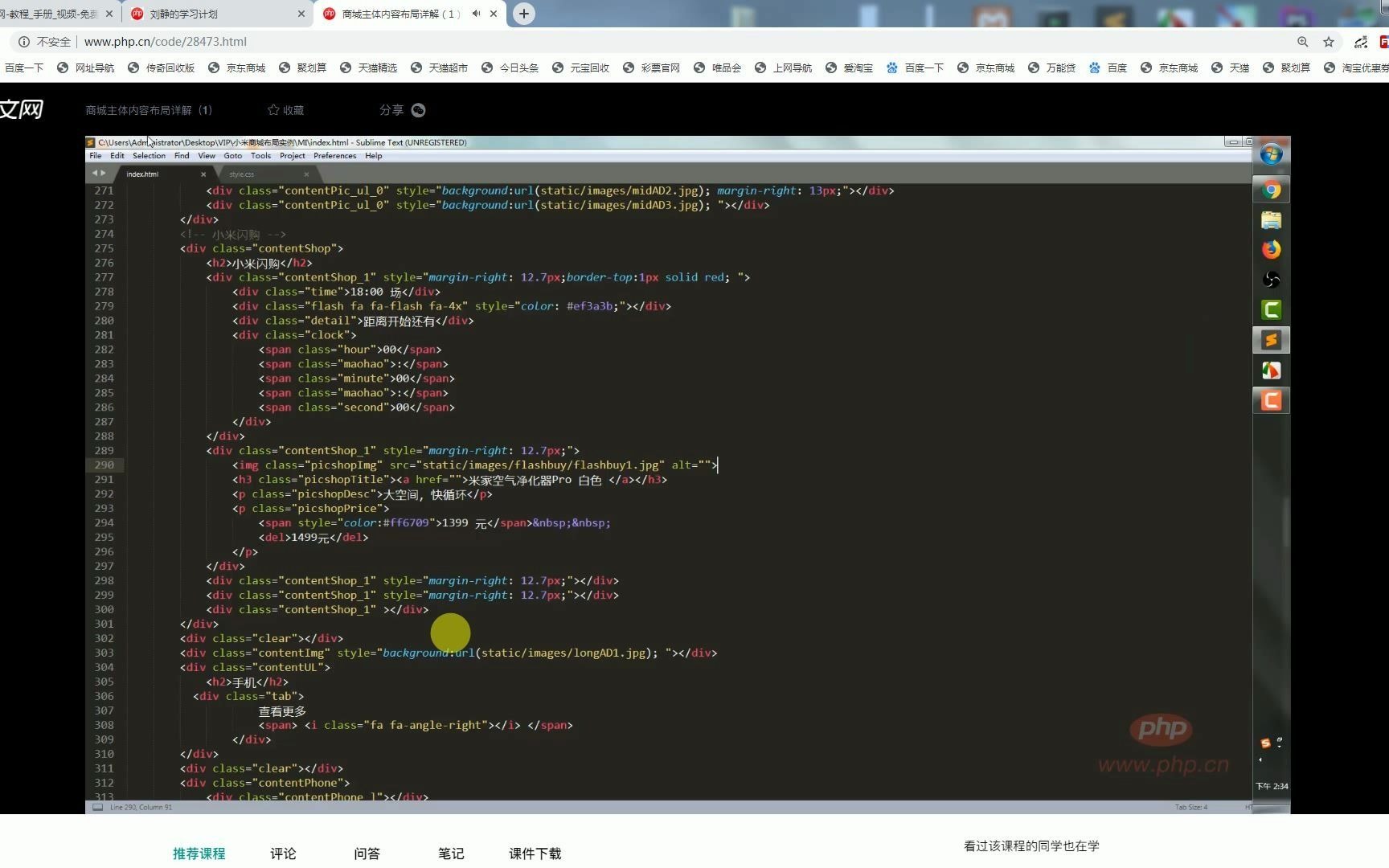Open Sublime Text View menu
Image resolution: width=1389 pixels, height=868 pixels.
[207, 156]
